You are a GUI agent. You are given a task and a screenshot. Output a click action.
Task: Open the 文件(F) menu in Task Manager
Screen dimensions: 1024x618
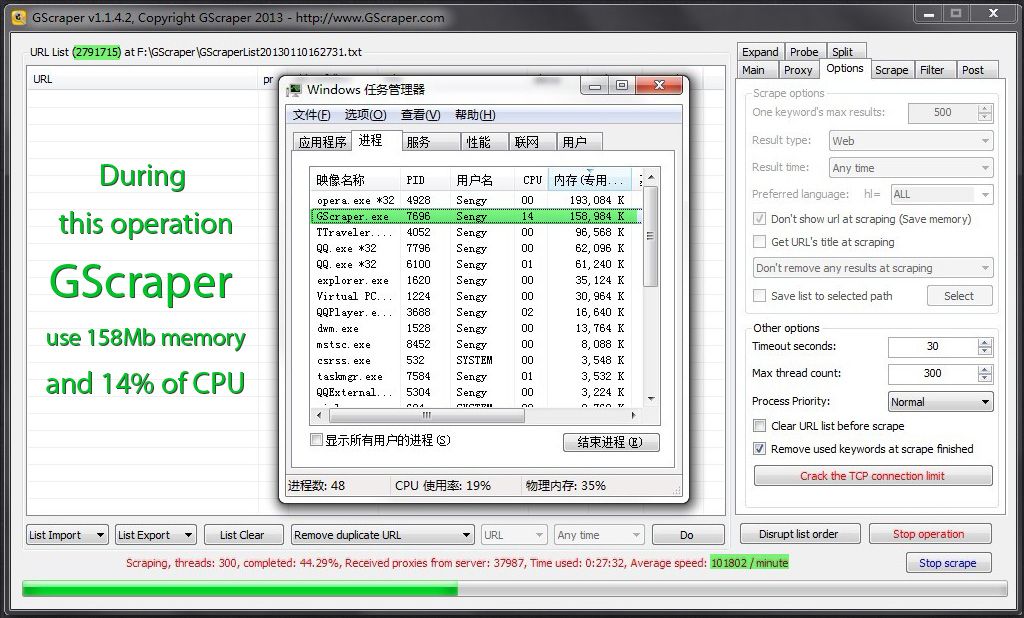click(x=312, y=115)
